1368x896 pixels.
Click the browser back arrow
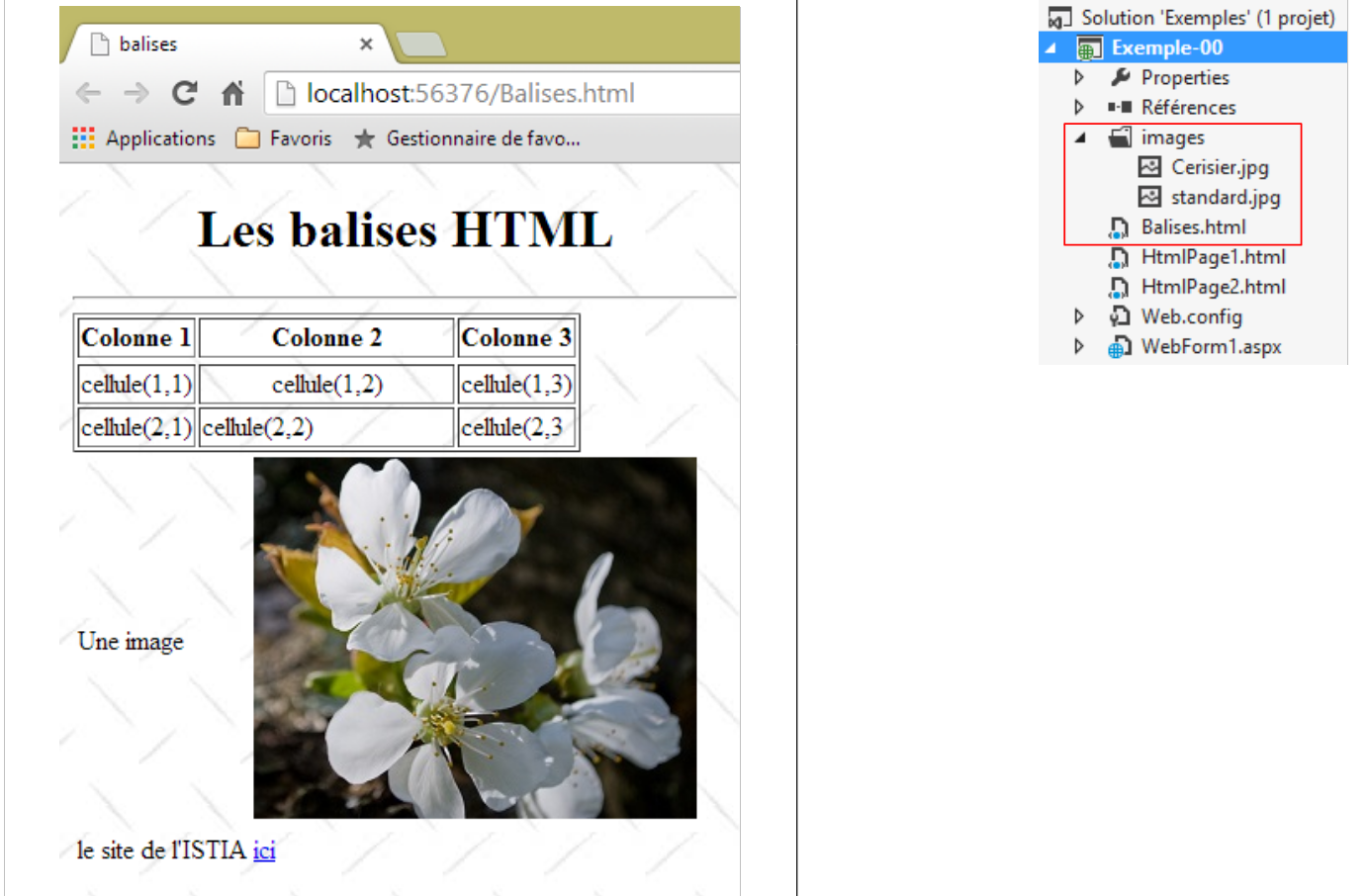click(88, 93)
